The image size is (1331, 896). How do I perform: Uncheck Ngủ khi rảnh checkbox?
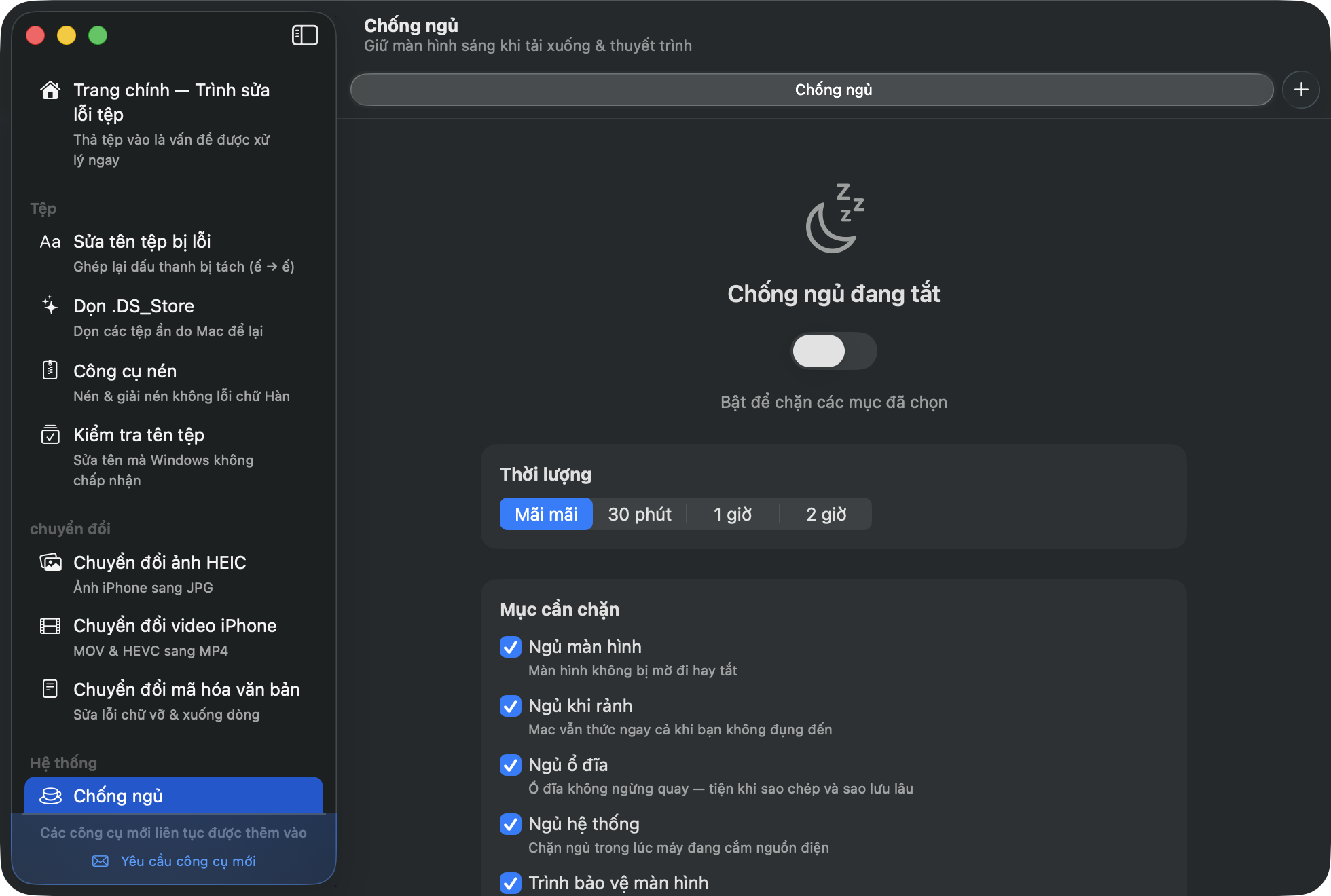point(511,706)
